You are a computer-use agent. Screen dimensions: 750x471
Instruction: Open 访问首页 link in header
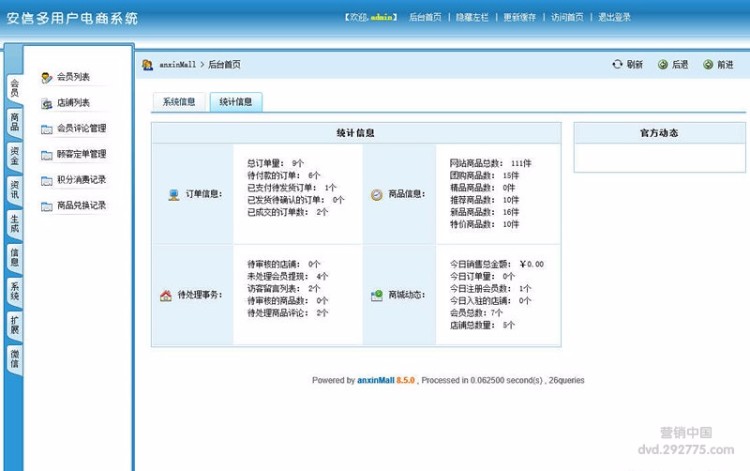pos(567,17)
